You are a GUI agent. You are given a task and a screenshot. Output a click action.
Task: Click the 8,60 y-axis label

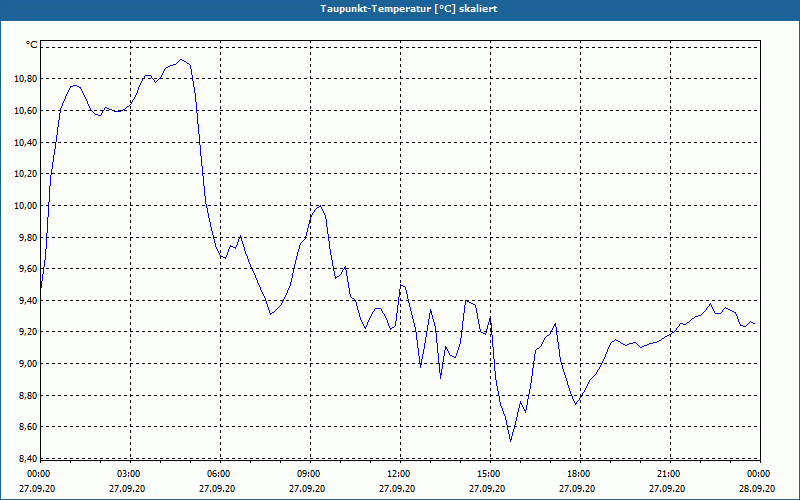27,427
